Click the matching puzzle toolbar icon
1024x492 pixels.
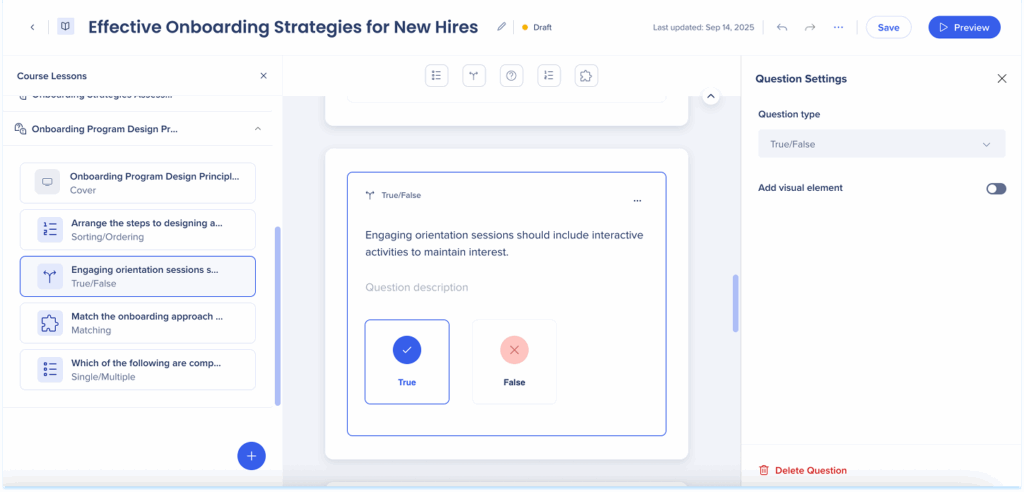[x=587, y=76]
